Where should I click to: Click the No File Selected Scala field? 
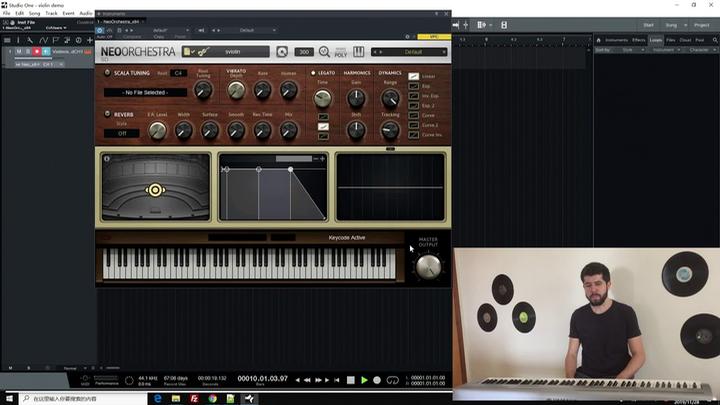145,92
